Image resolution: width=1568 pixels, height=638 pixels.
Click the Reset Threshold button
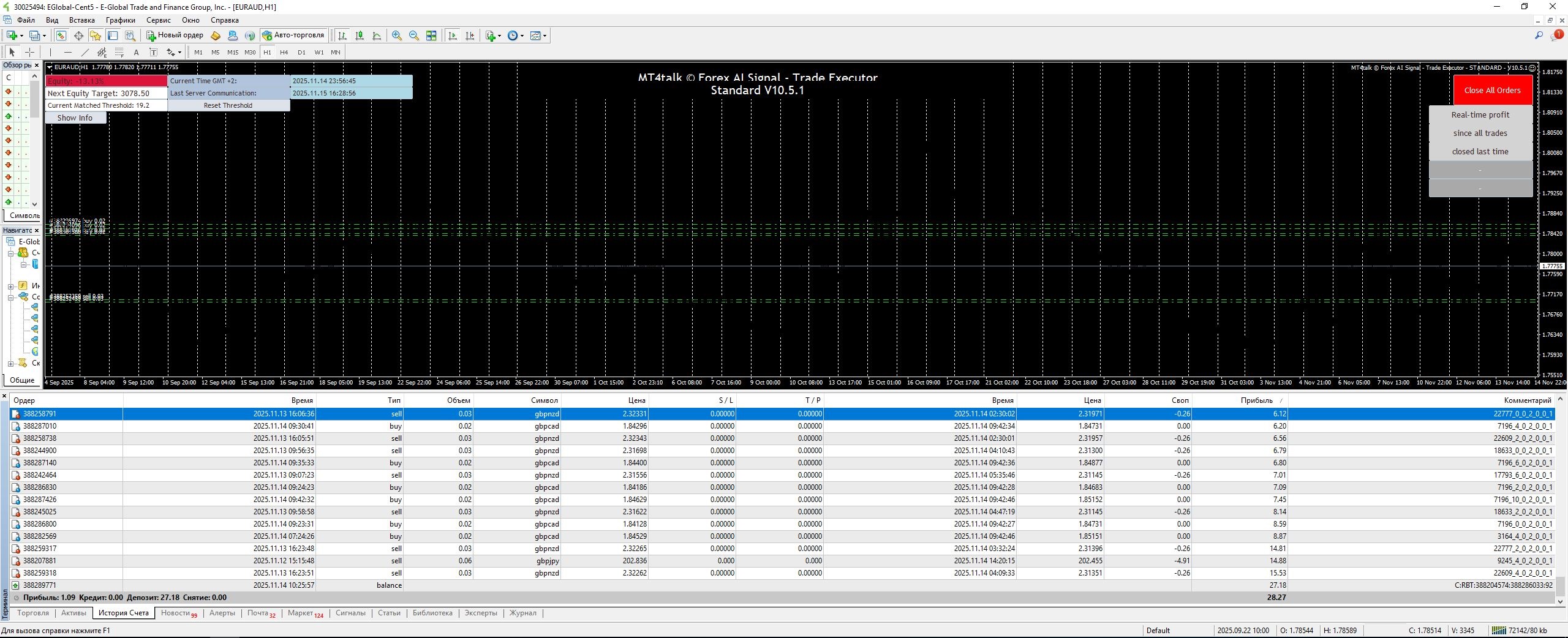pyautogui.click(x=228, y=105)
